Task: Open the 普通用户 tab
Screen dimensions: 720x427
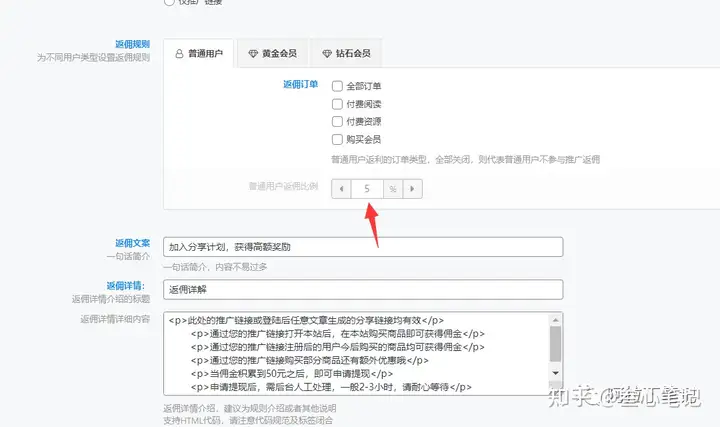Action: (198, 53)
